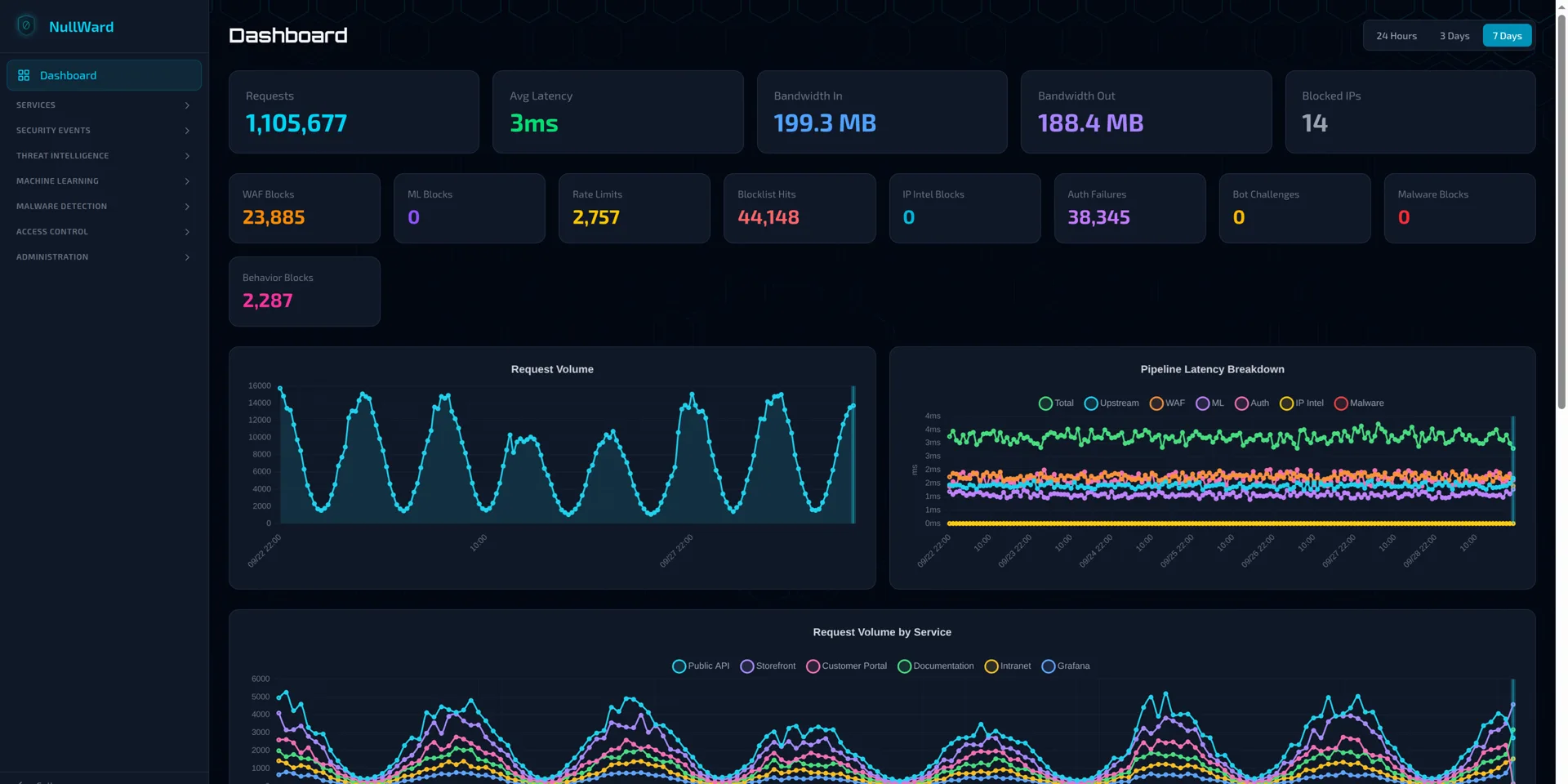Image resolution: width=1568 pixels, height=784 pixels.
Task: Click the Request Volume chart title
Action: (552, 369)
